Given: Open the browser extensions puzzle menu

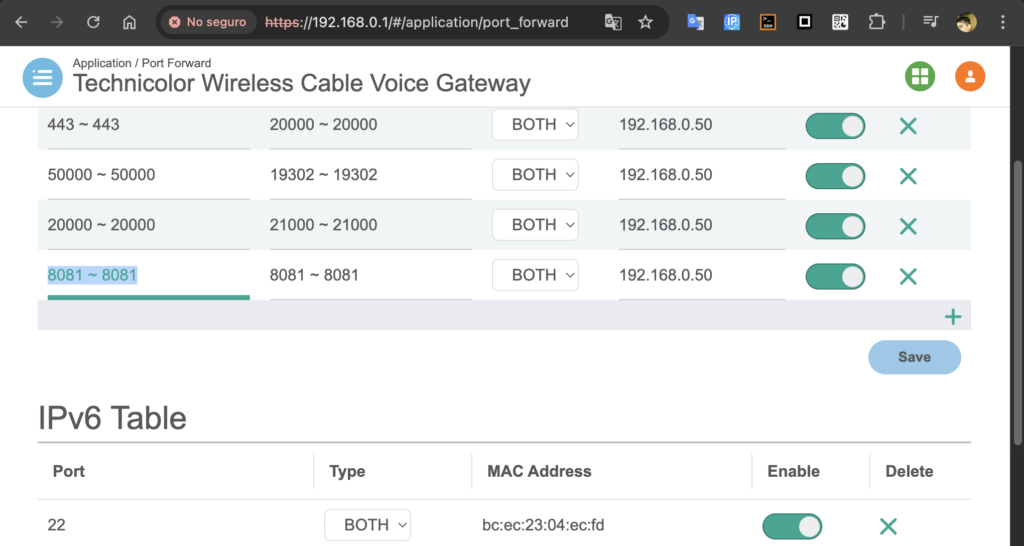Looking at the screenshot, I should click(876, 22).
